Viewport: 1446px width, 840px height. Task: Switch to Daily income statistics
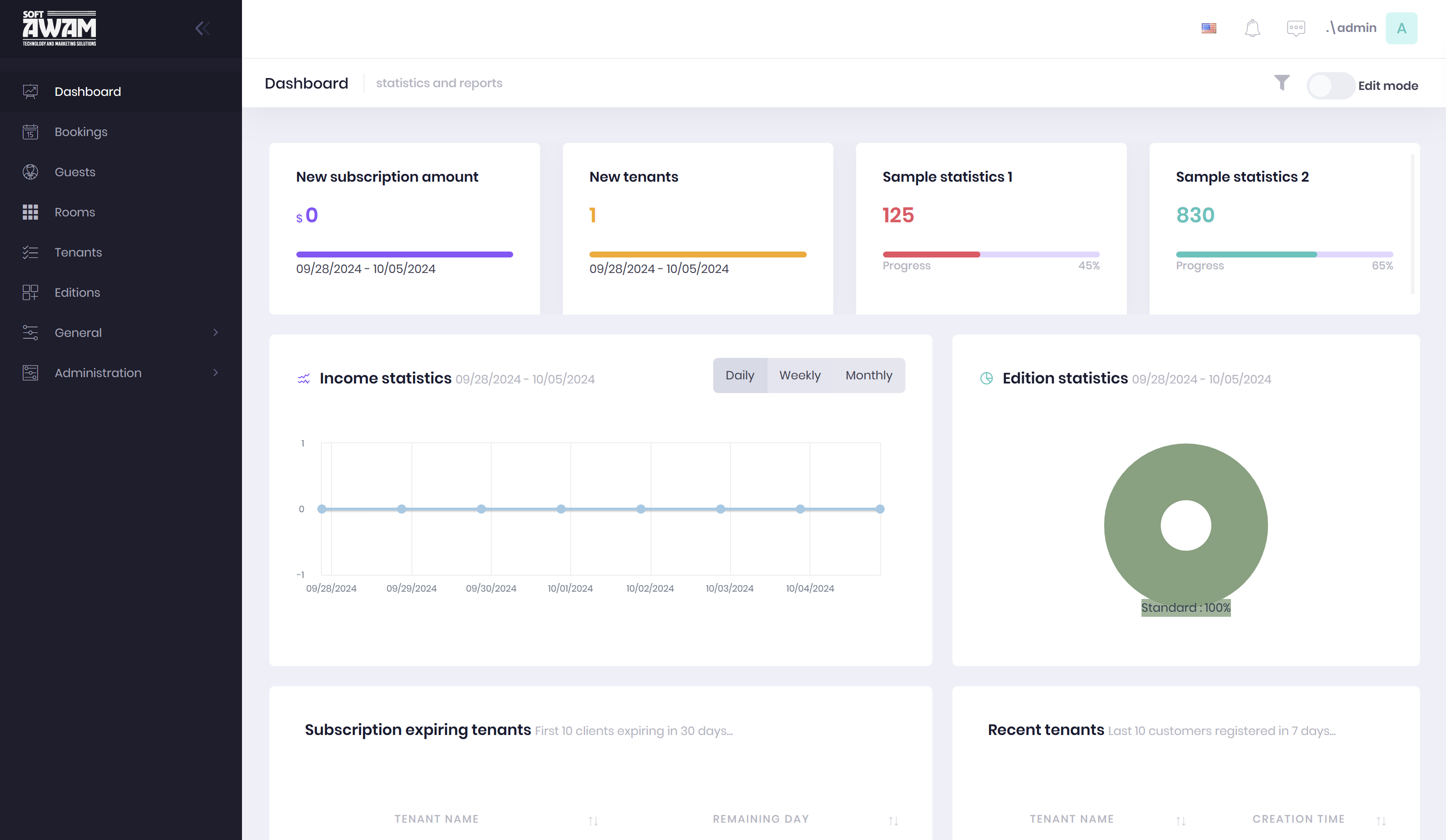point(739,375)
